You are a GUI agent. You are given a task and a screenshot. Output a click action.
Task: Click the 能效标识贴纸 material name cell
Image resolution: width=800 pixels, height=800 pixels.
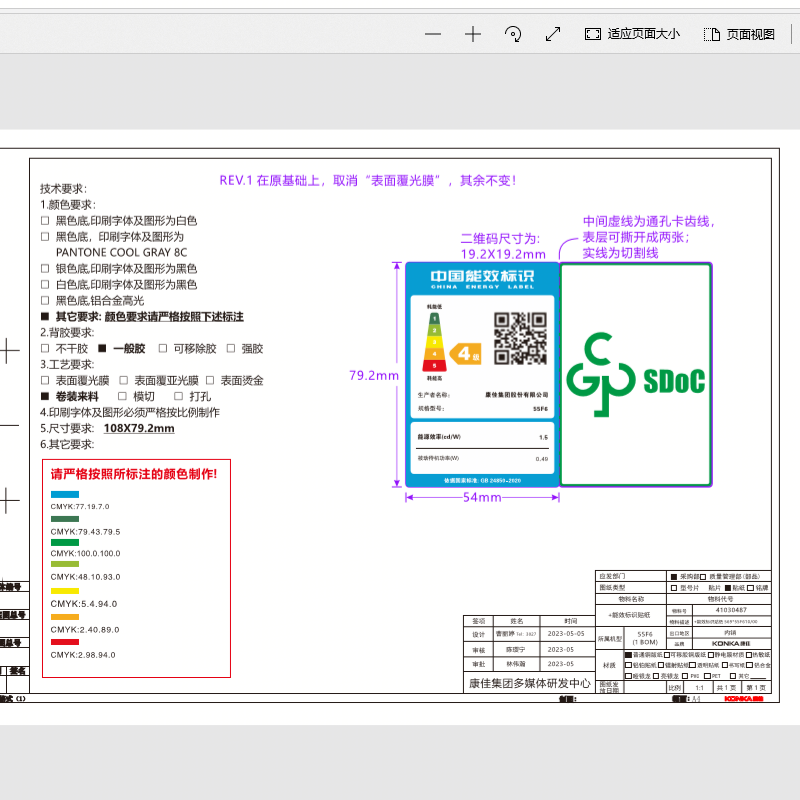pos(631,615)
